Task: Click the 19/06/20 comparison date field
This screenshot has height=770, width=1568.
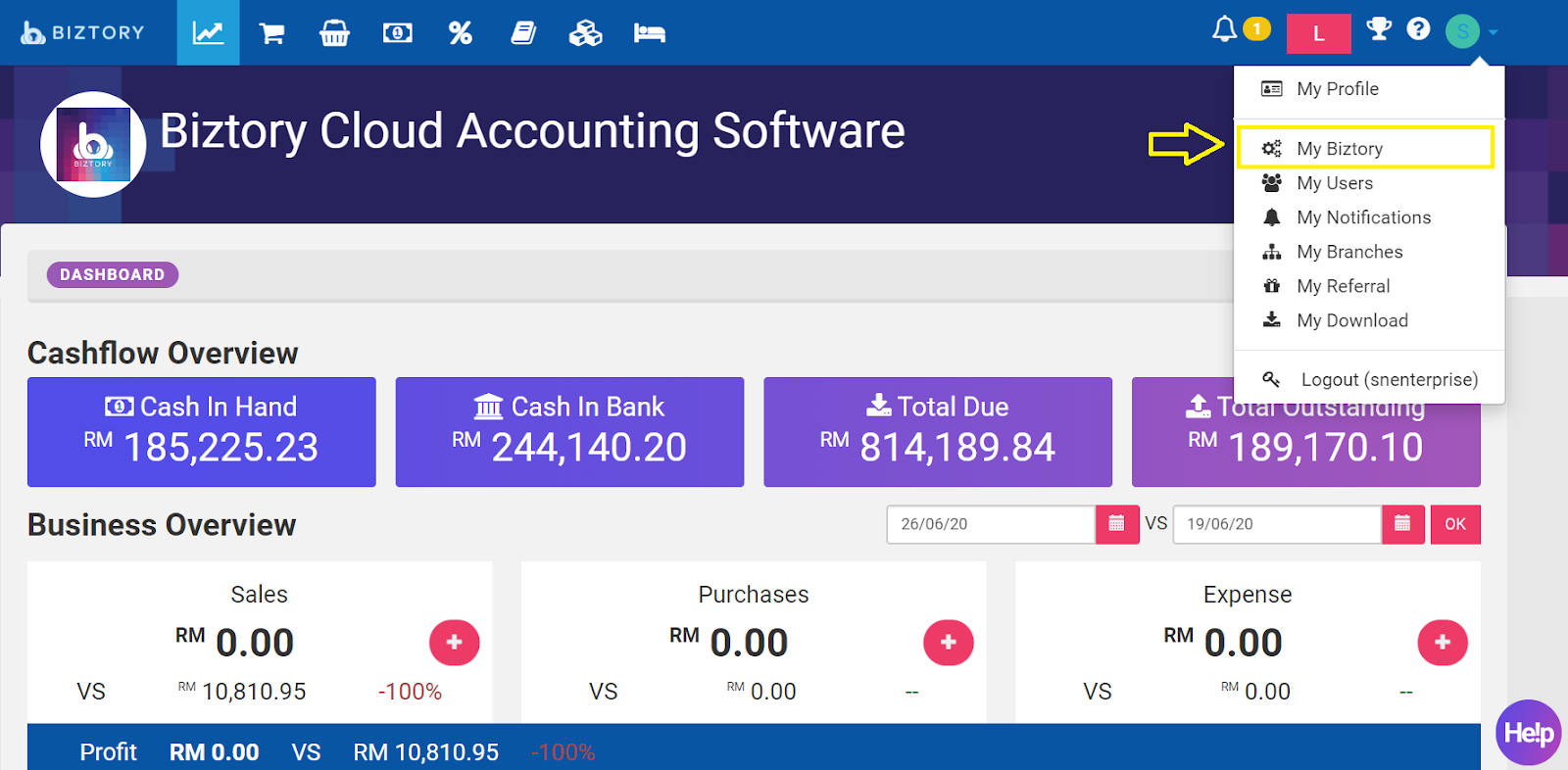Action: click(1277, 524)
